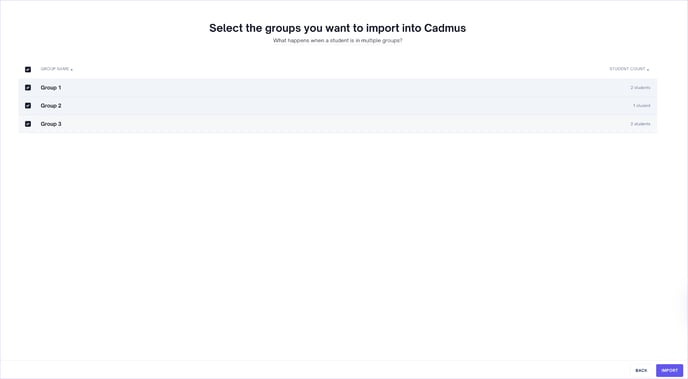Sort by the Student Count column header
Screen dimensions: 688x379
[x=627, y=69]
